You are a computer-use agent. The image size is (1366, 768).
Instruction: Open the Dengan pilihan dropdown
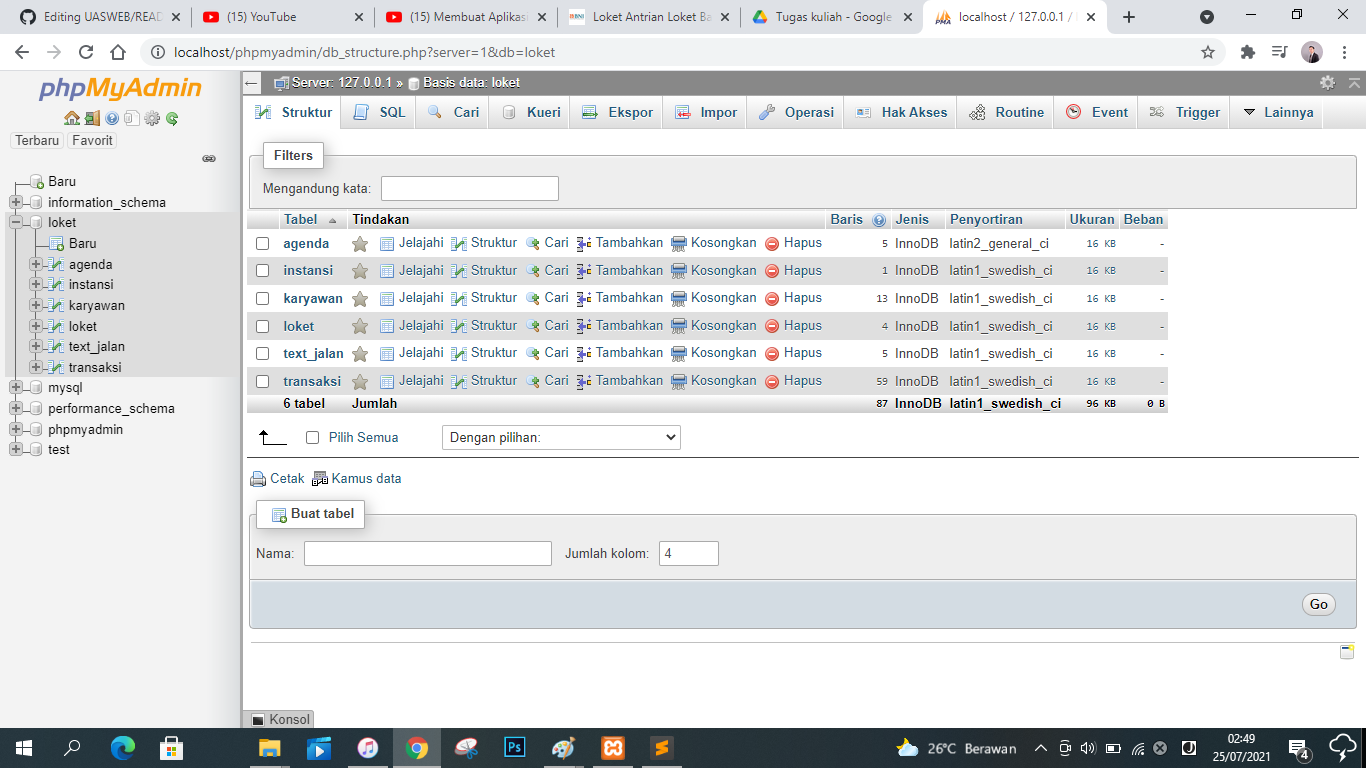pos(561,437)
